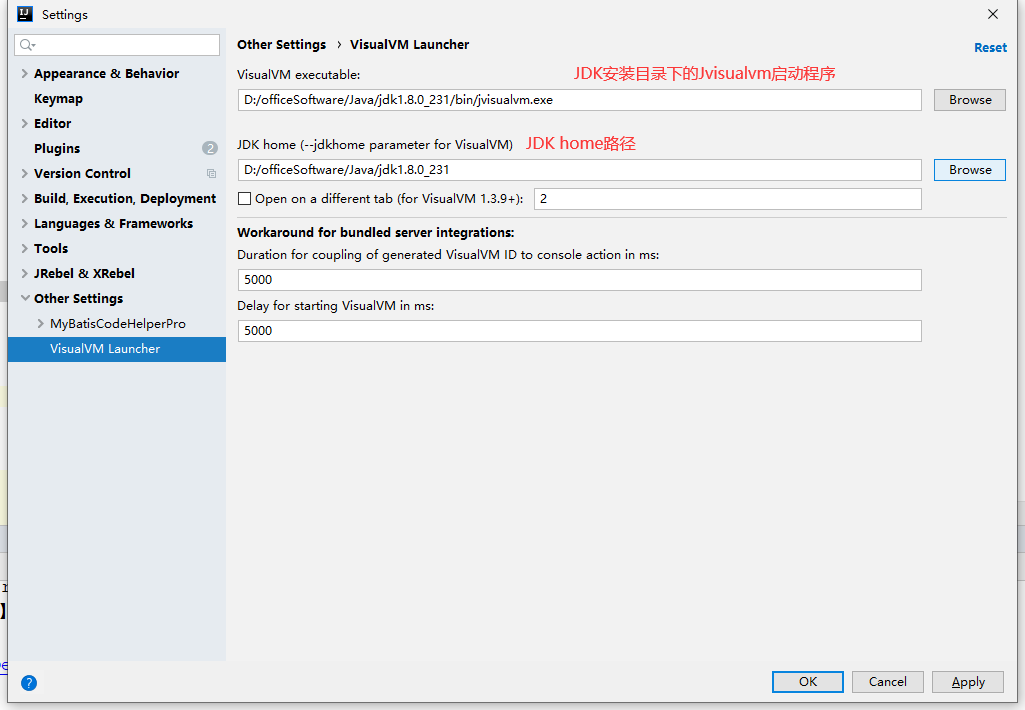
Task: Click the Editor label in sidebar
Action: pyautogui.click(x=52, y=124)
